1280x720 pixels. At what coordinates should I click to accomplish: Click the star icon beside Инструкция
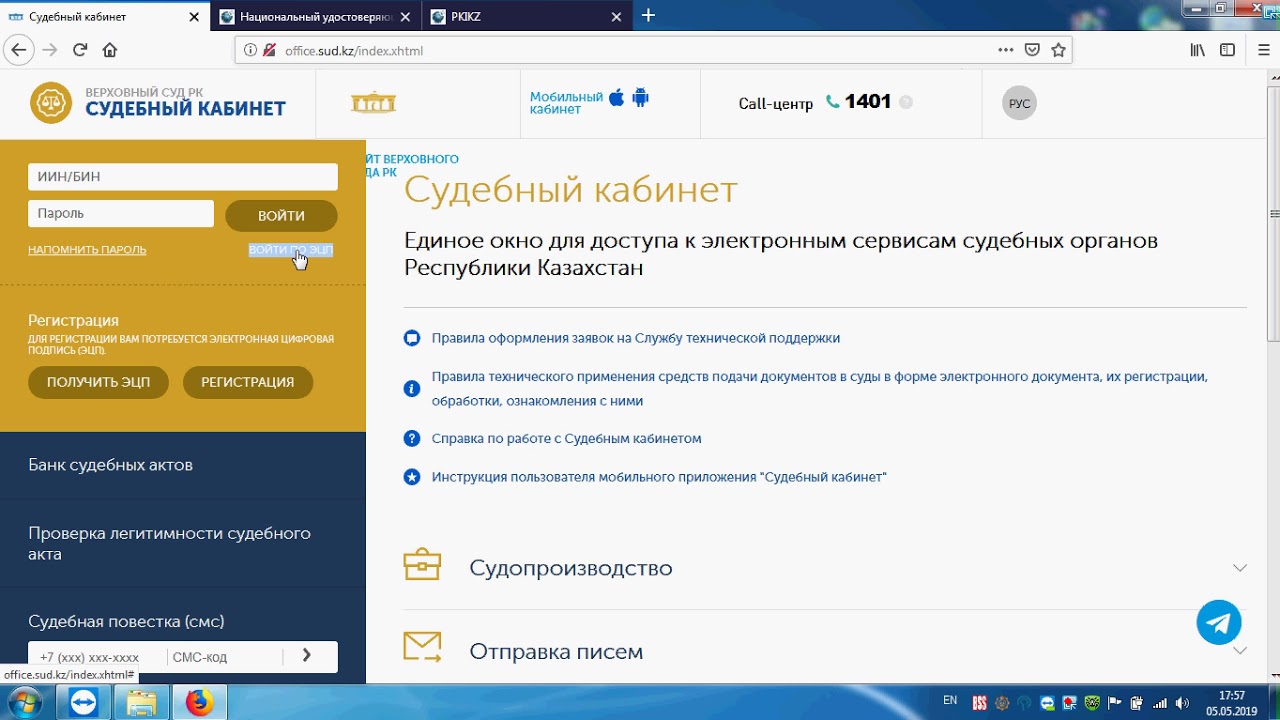pyautogui.click(x=412, y=477)
